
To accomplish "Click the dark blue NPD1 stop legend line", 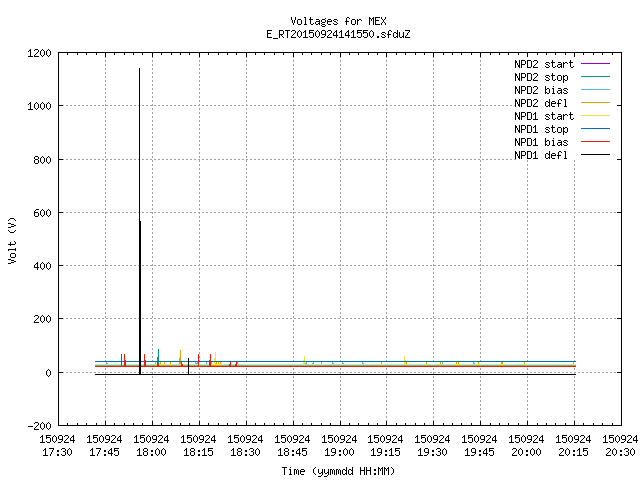I will coord(595,129).
